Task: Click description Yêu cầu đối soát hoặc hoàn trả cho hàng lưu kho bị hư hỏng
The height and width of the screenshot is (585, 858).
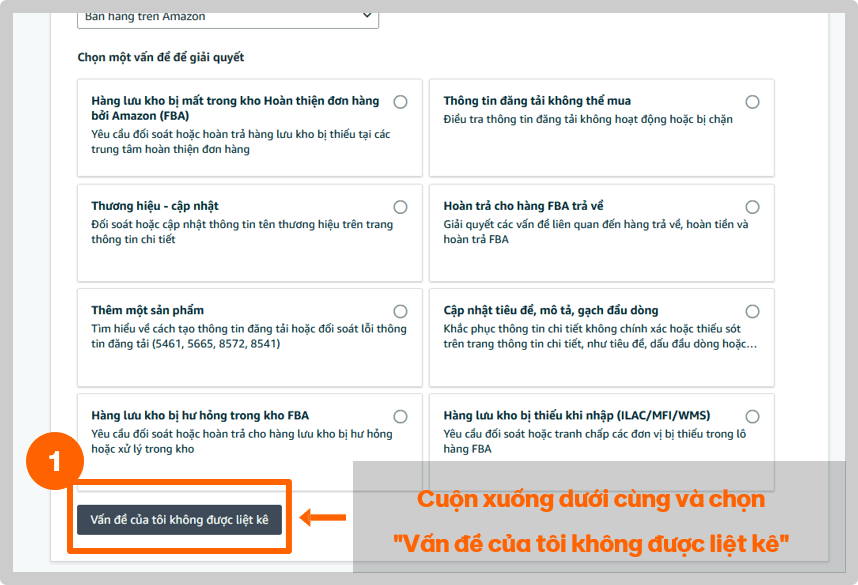Action: (x=242, y=442)
